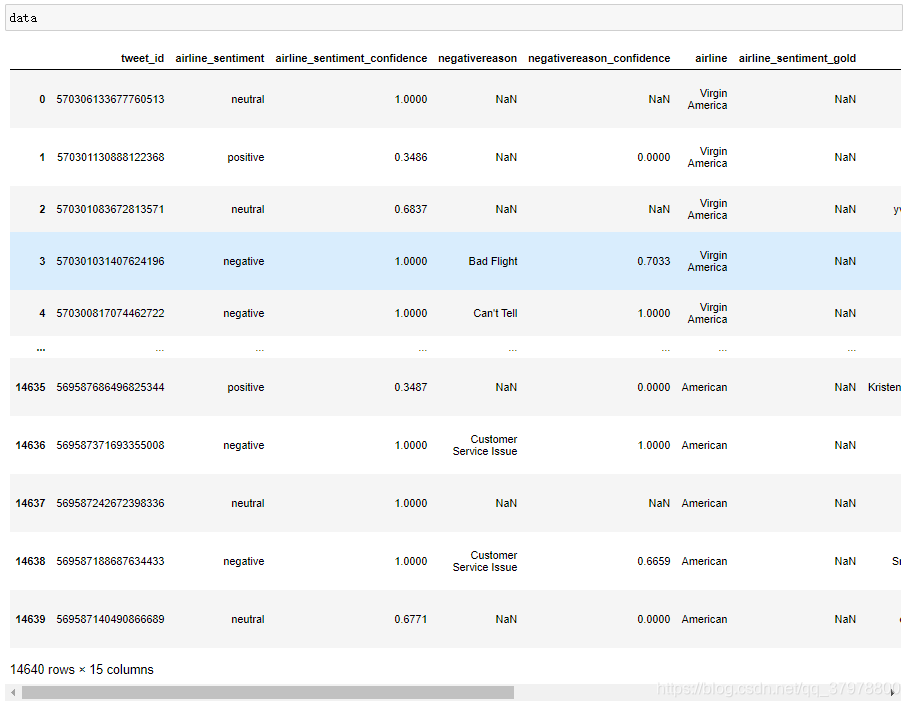The height and width of the screenshot is (707, 910).
Task: Click 'American' airline in row 14635
Action: coord(704,387)
